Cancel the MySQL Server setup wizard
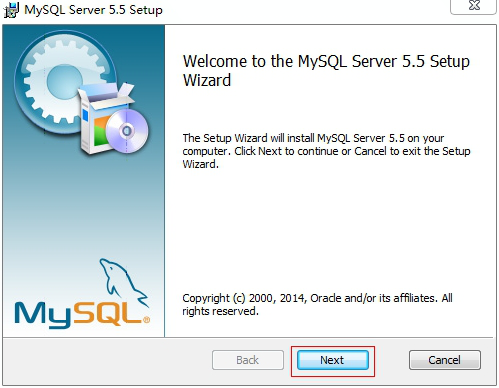The width and height of the screenshot is (499, 388). click(x=445, y=360)
